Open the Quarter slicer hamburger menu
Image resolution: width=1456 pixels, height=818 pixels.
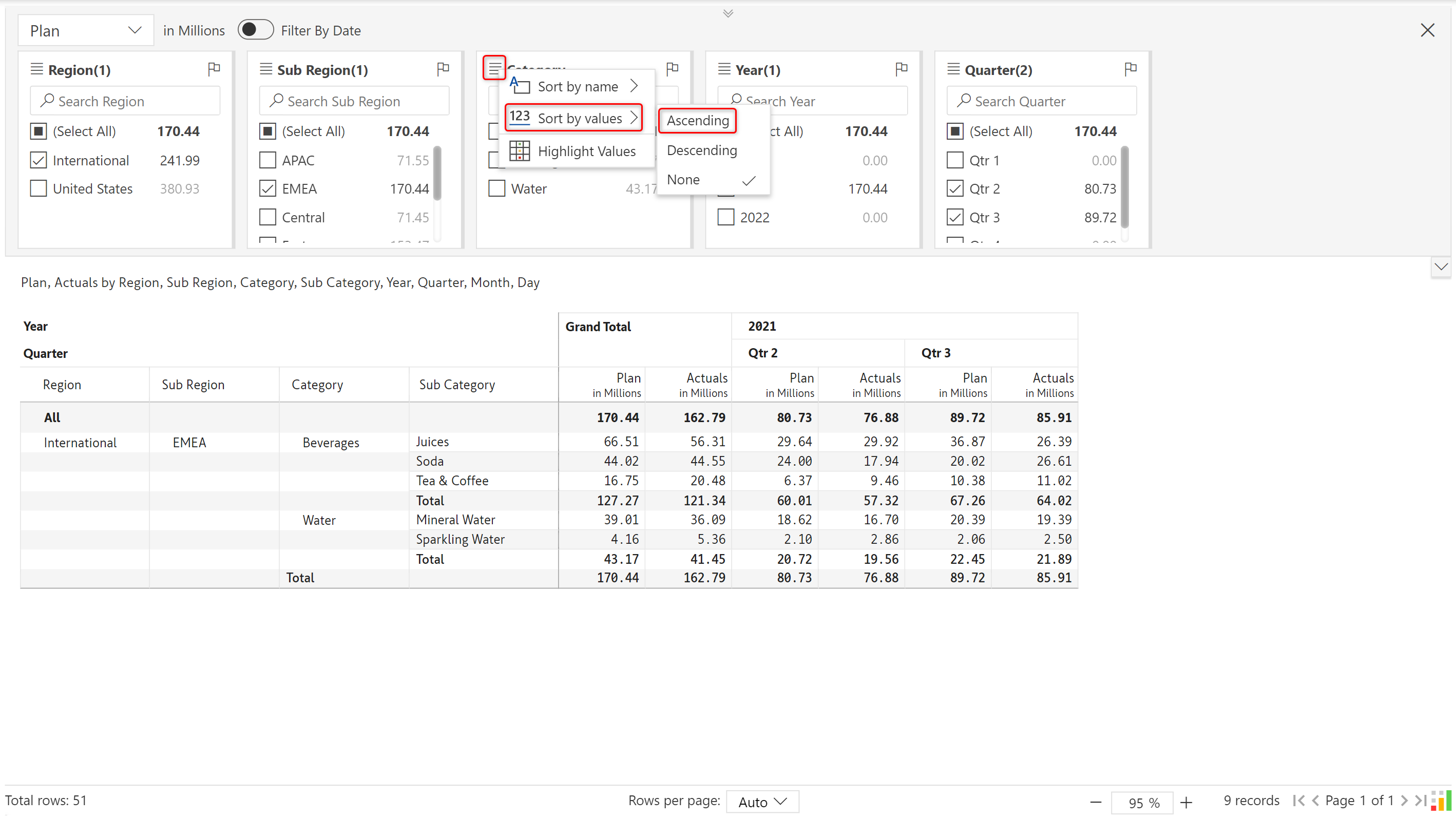tap(953, 69)
